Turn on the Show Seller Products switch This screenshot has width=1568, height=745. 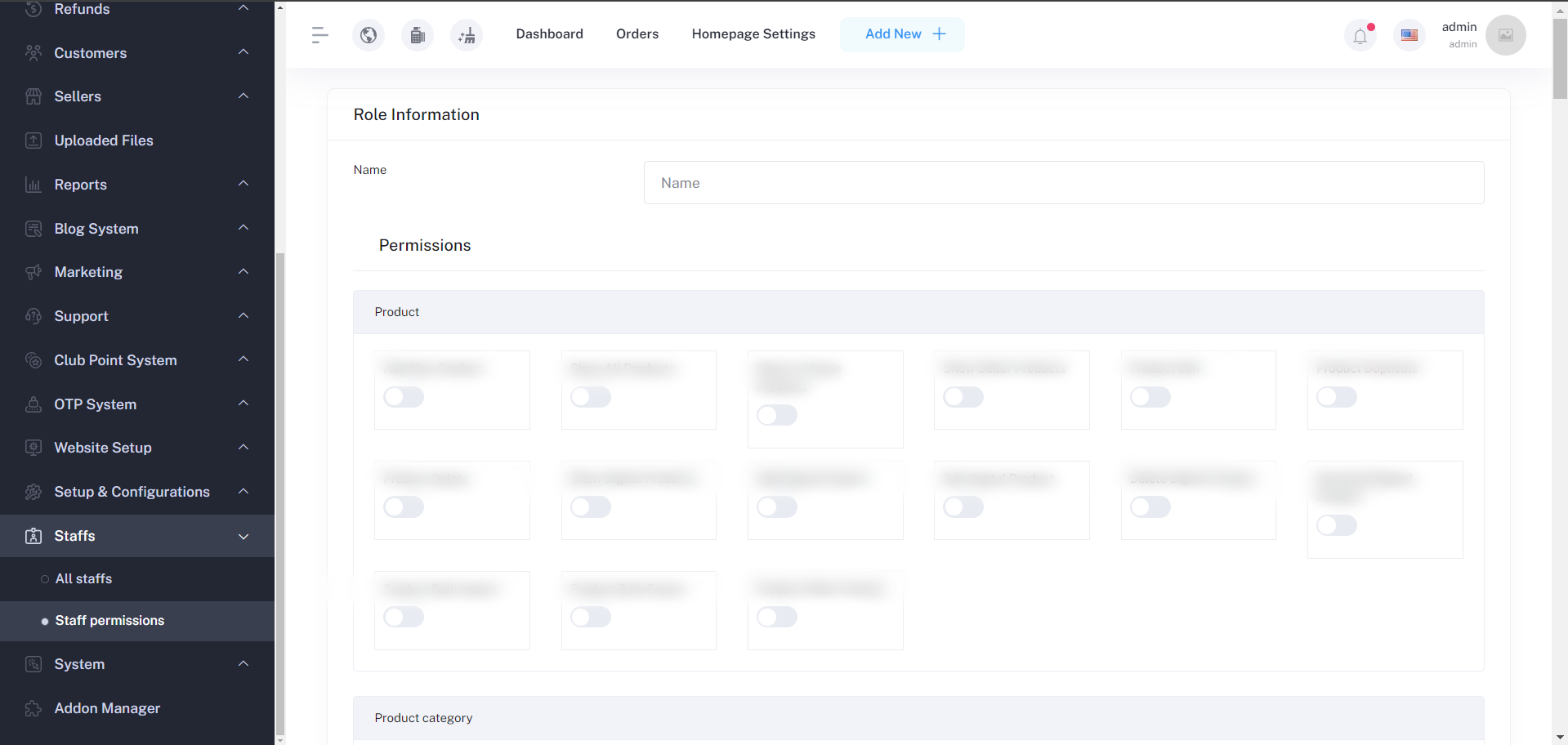click(963, 397)
